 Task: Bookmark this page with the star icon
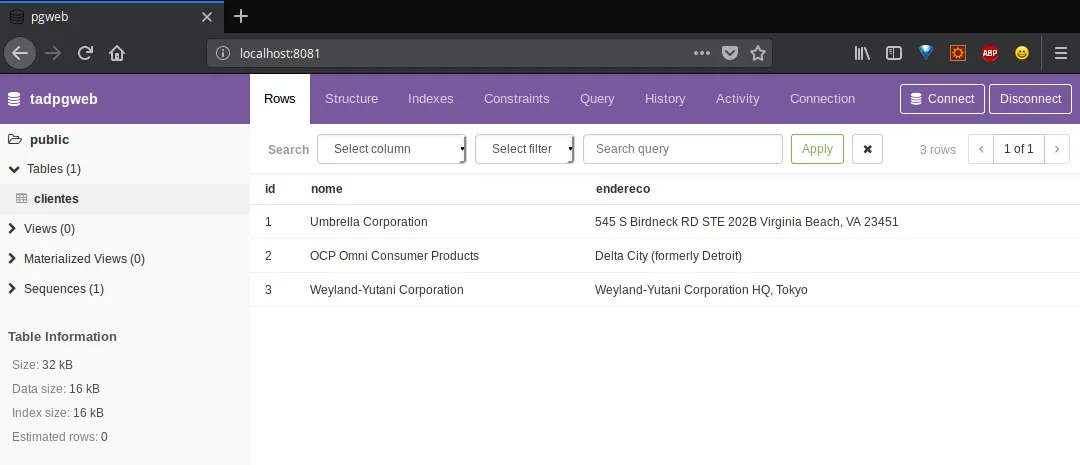[758, 53]
